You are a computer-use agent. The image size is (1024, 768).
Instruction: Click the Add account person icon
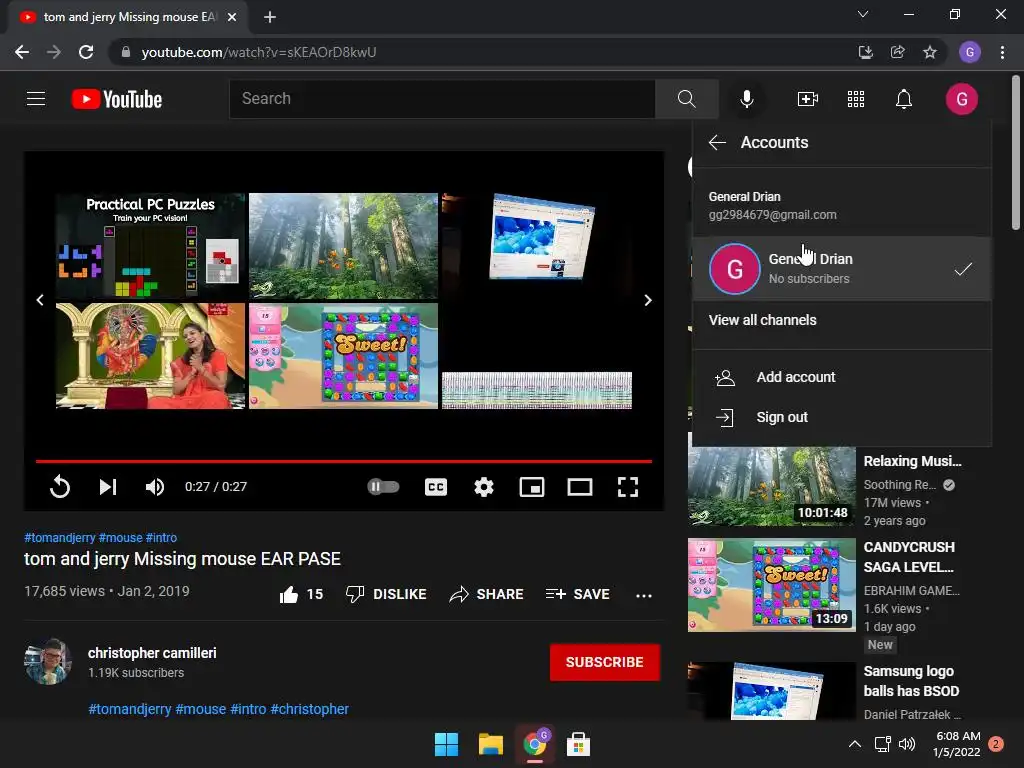click(725, 377)
